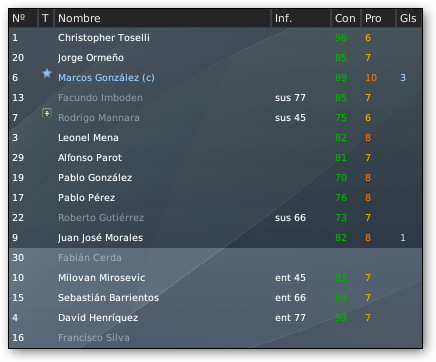Sort by the Con column header
The image size is (436, 362).
(x=346, y=18)
